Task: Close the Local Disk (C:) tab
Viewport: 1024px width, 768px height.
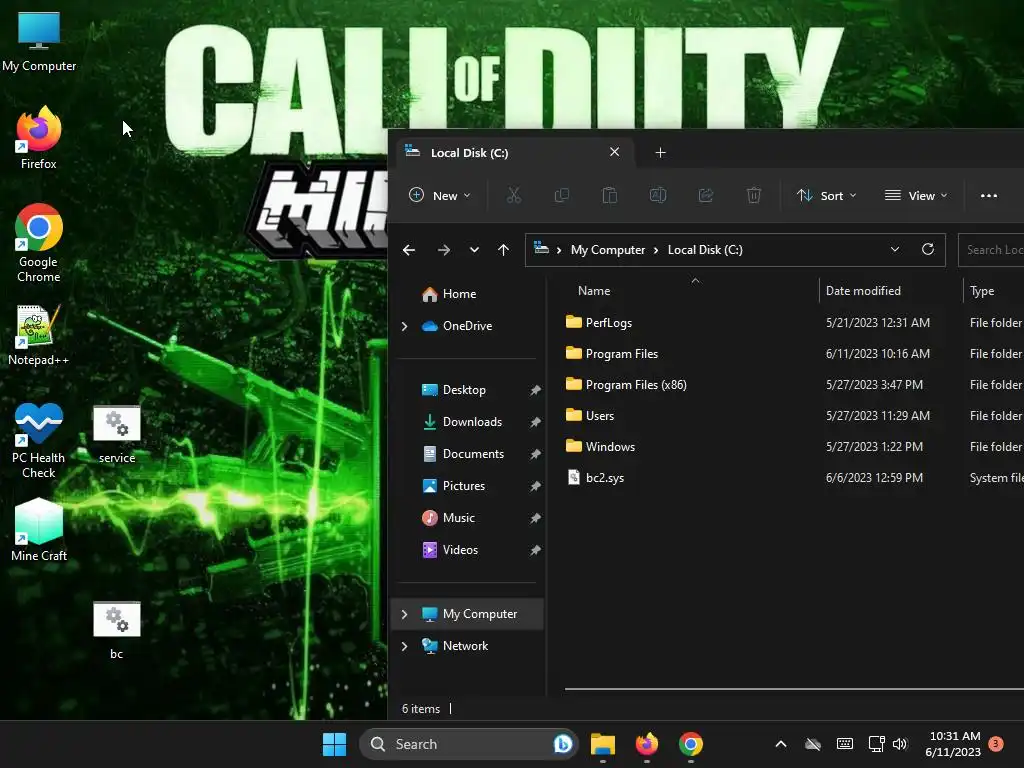Action: tap(615, 152)
